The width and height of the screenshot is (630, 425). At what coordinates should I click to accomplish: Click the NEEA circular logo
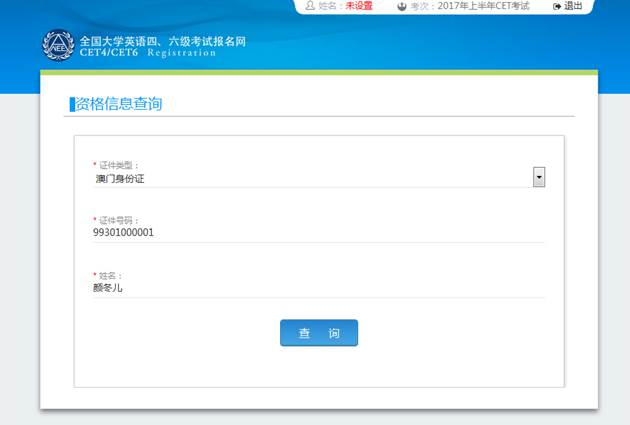tap(58, 45)
